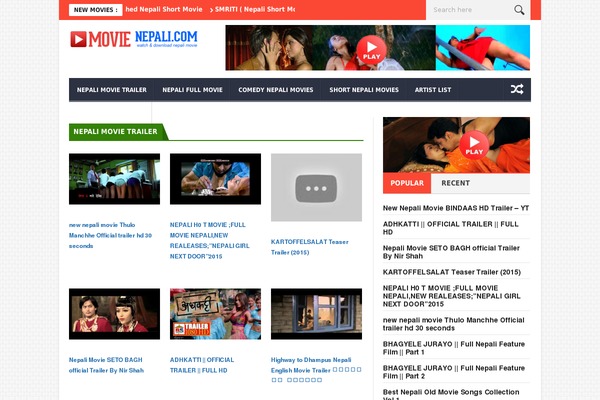Open the Nepali Movie Trailer section heading
Viewport: 600px width, 400px height.
116,132
